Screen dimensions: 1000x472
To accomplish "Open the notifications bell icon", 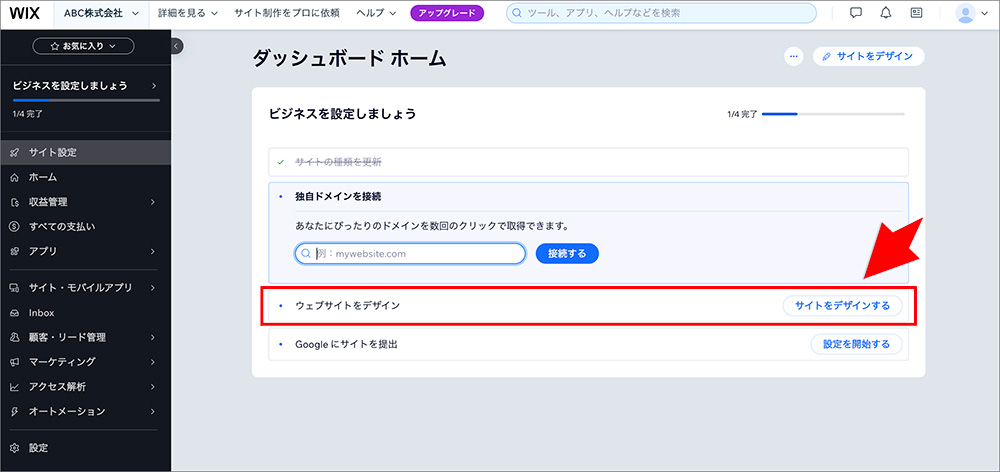I will click(886, 13).
